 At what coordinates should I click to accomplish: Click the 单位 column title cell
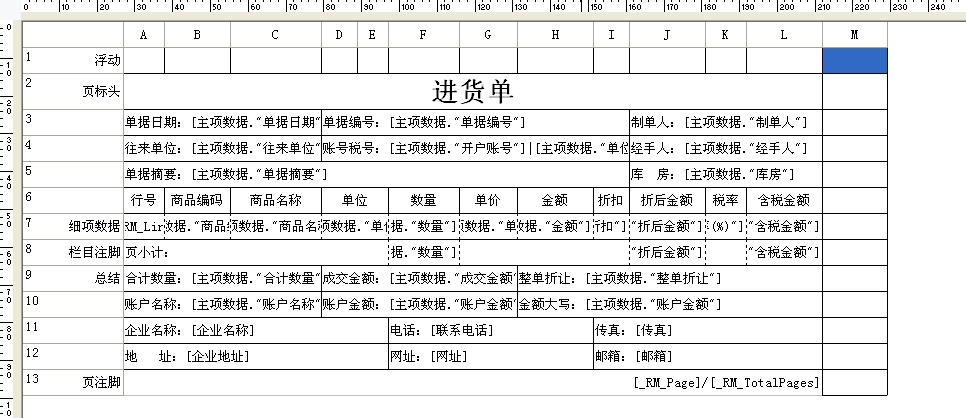355,200
